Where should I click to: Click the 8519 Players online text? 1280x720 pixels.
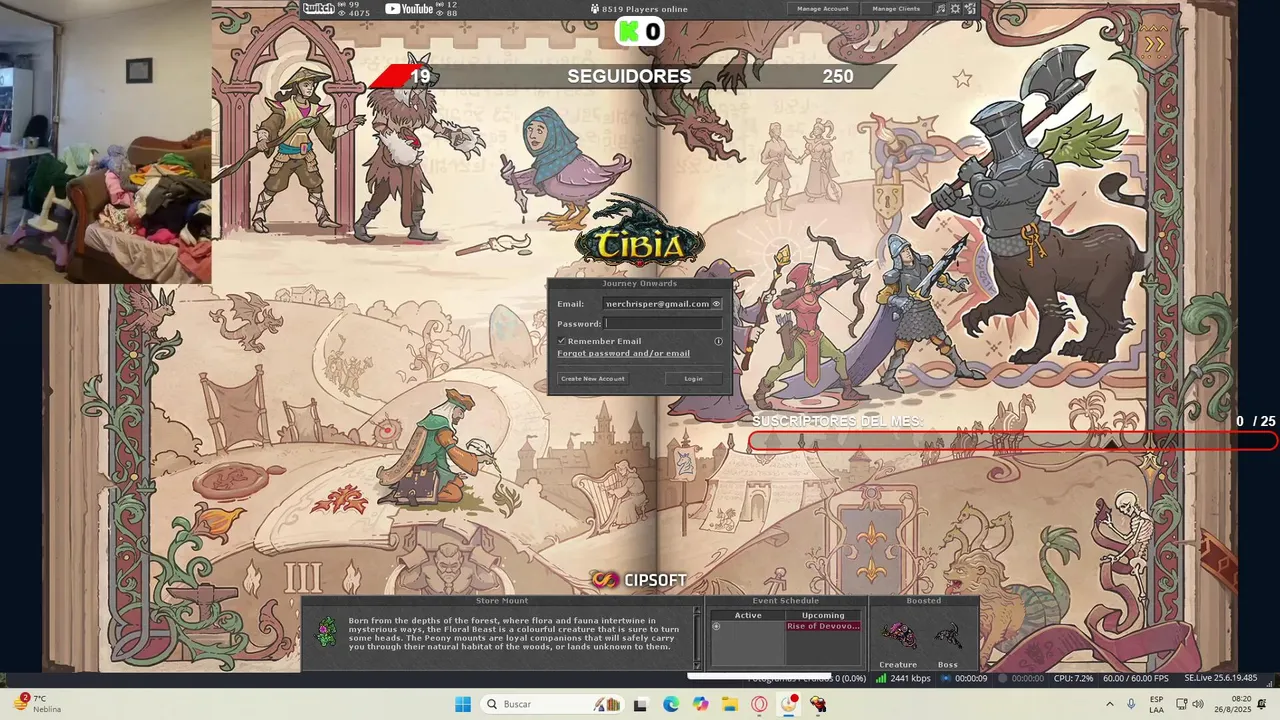click(x=645, y=9)
